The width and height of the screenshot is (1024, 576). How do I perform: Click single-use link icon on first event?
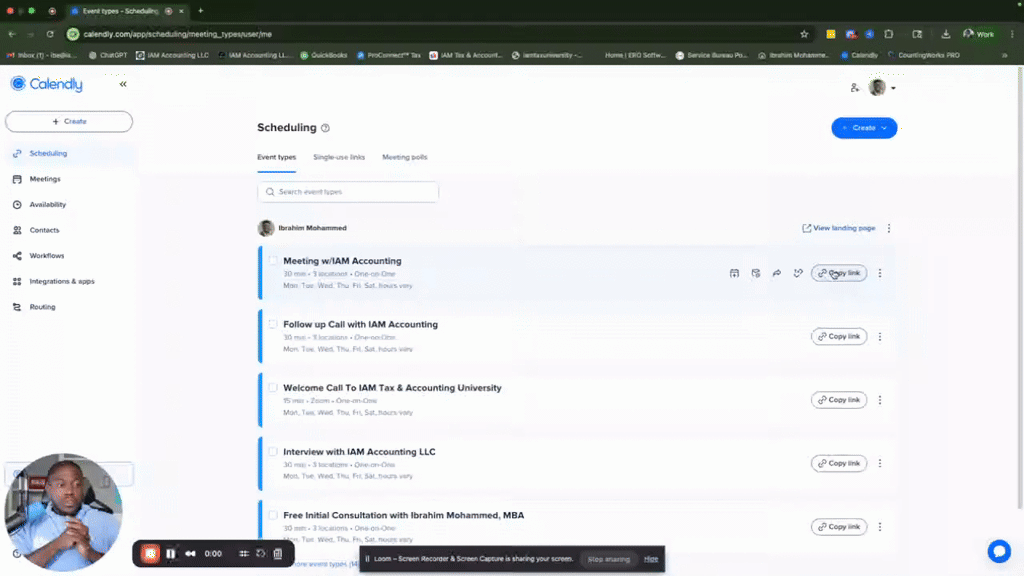798,273
